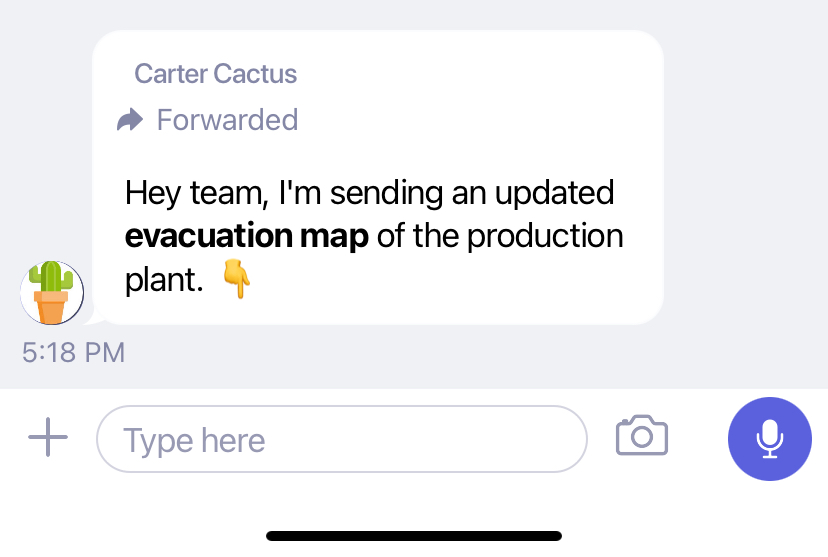This screenshot has width=828, height=557.
Task: Click the word 'updated' in message
Action: tap(554, 194)
